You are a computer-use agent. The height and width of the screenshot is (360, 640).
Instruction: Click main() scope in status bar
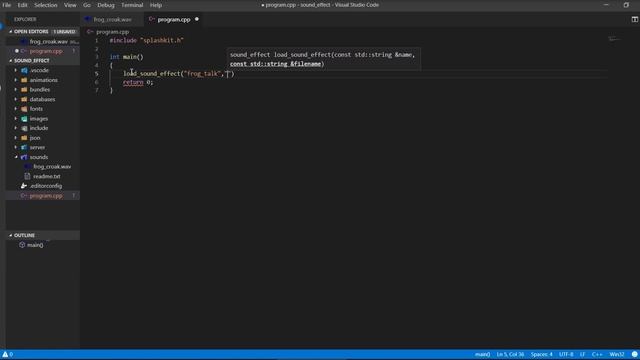[482, 354]
